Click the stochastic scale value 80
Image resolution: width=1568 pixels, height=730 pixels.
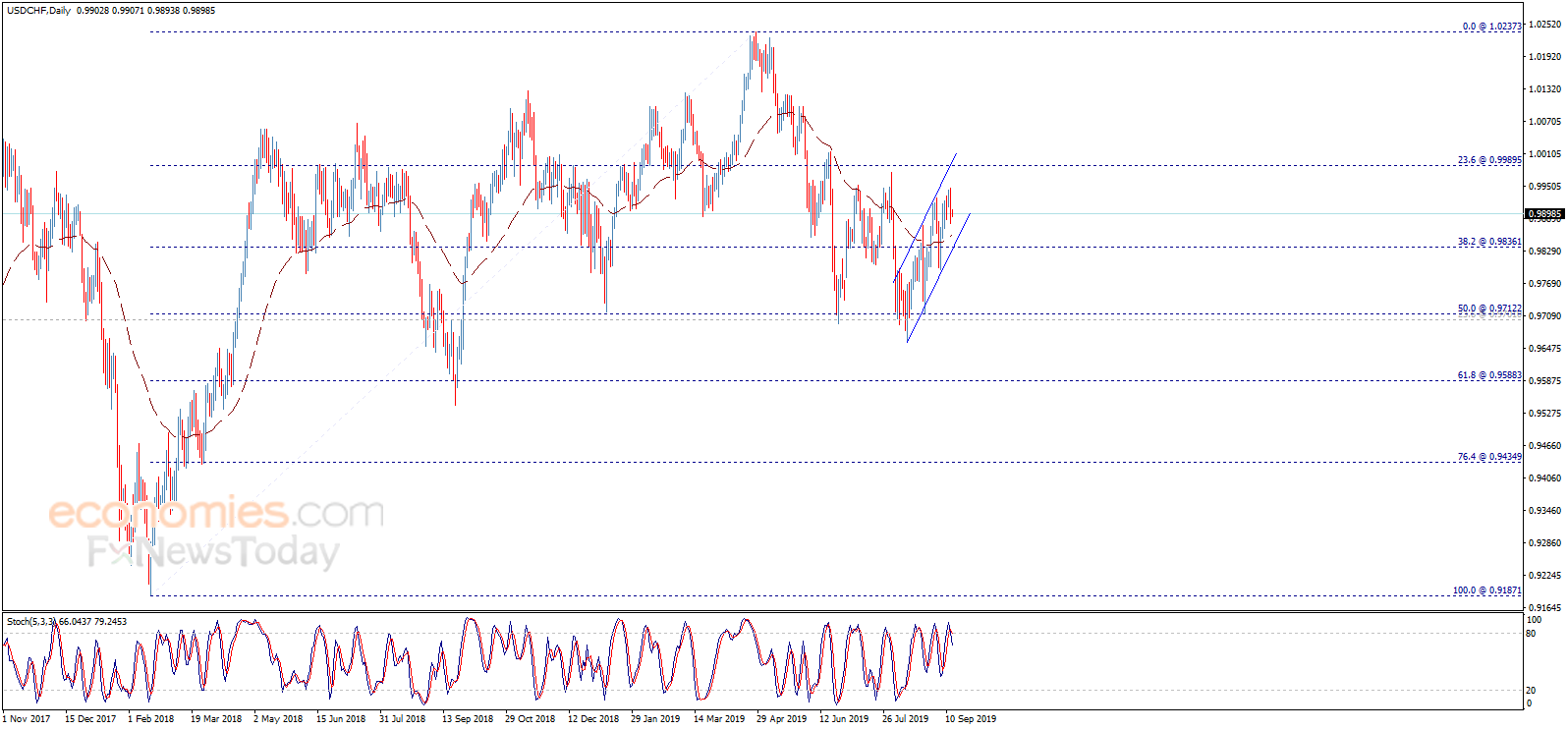pyautogui.click(x=1531, y=634)
